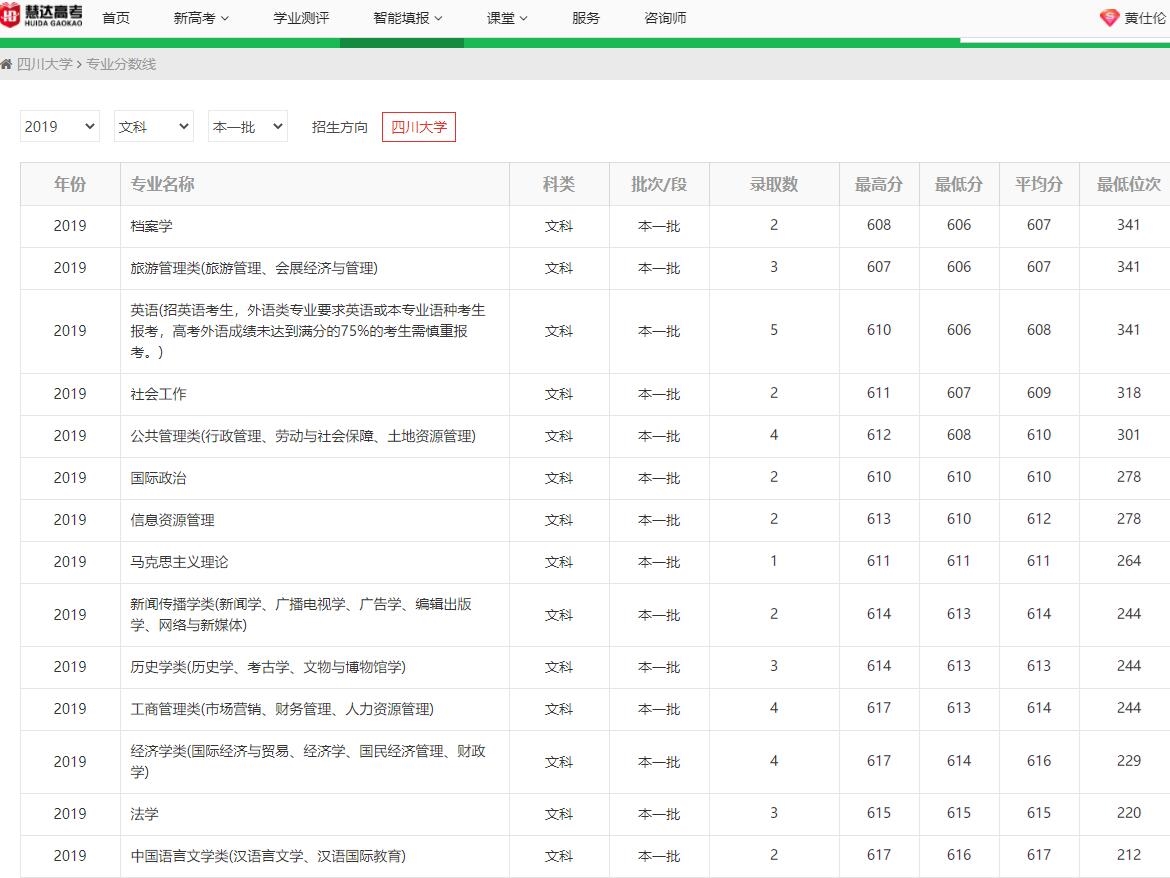Image resolution: width=1170 pixels, height=878 pixels.
Task: Click rank 212 in 中国语言文学类 row
Action: (1128, 855)
